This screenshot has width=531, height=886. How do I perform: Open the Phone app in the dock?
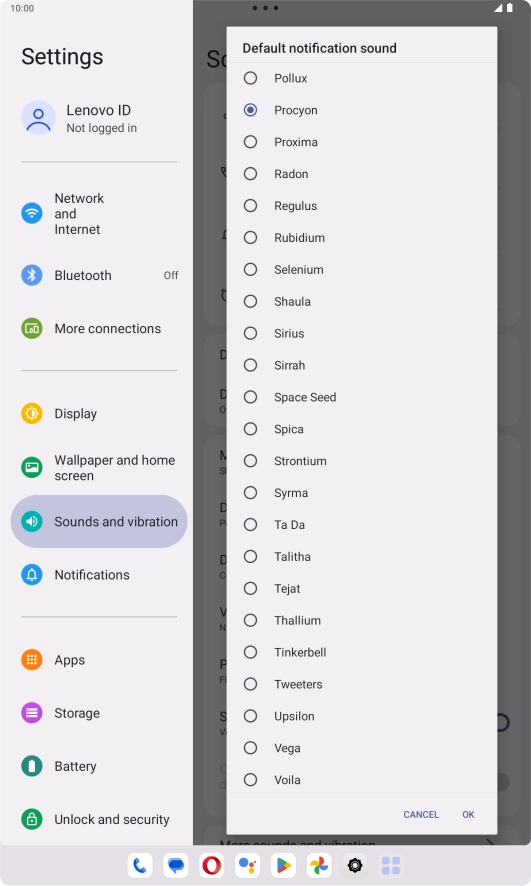click(x=140, y=865)
